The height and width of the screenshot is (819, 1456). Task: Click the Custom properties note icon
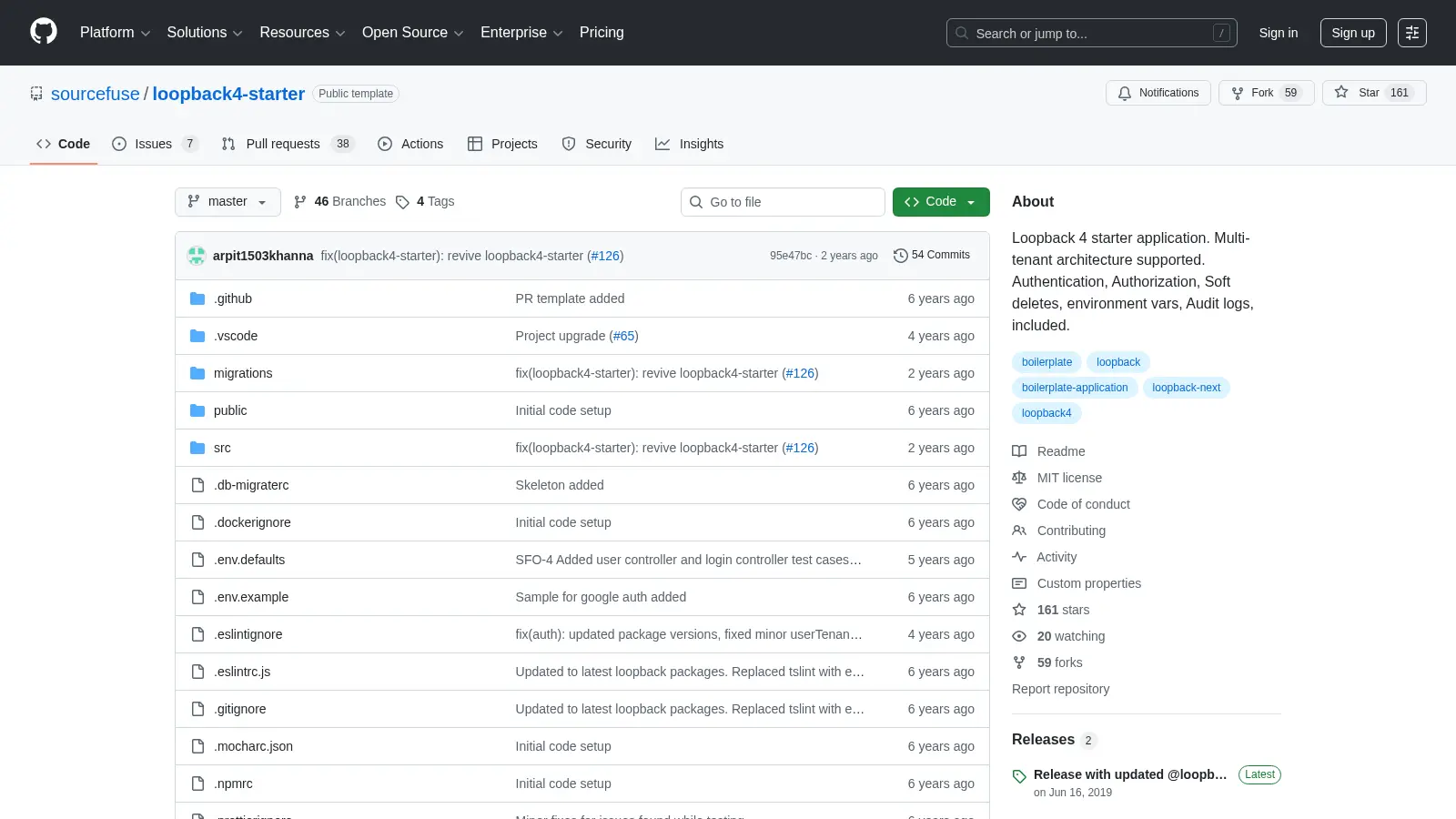click(x=1019, y=583)
